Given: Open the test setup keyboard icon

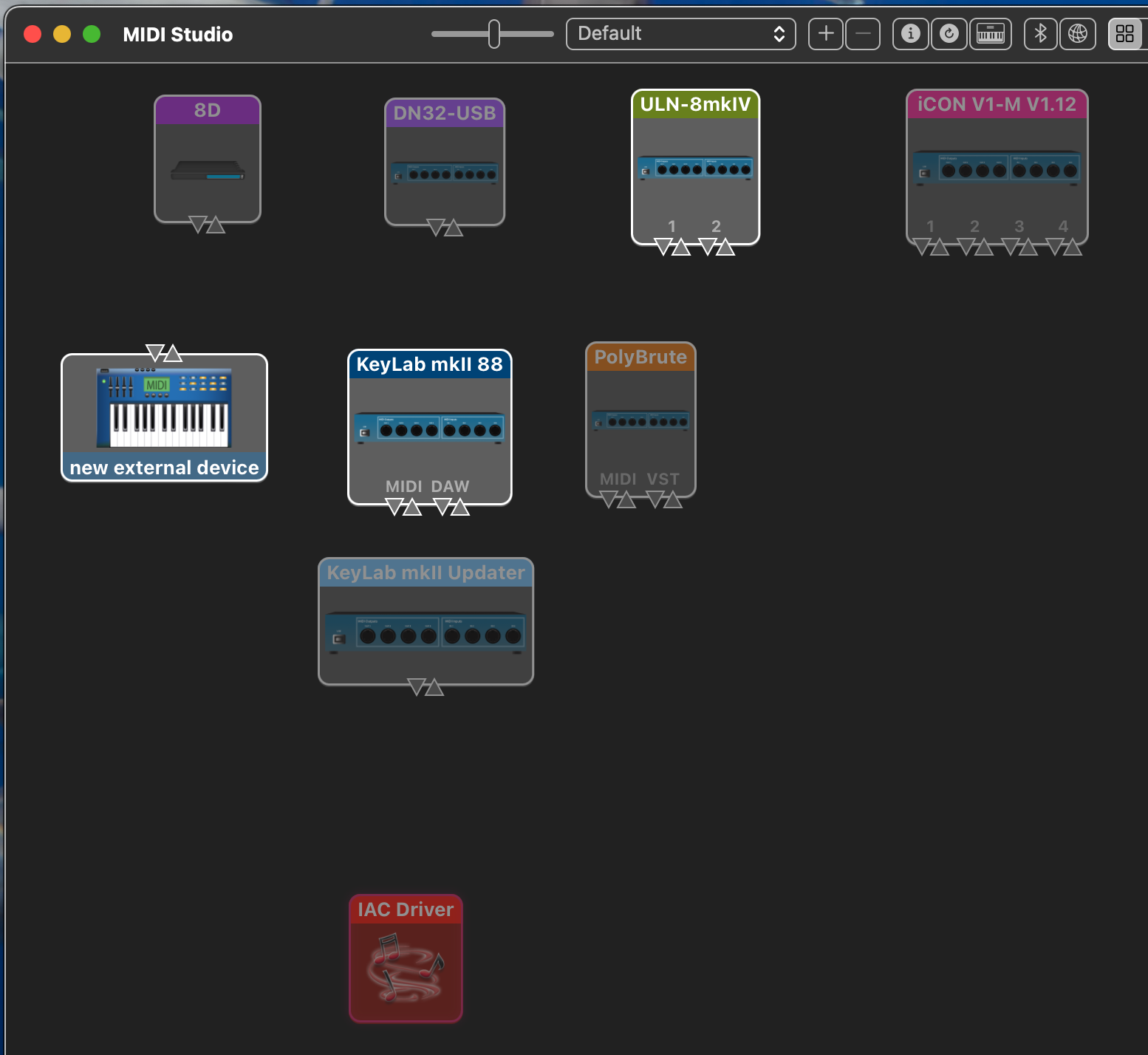Looking at the screenshot, I should pos(991,34).
